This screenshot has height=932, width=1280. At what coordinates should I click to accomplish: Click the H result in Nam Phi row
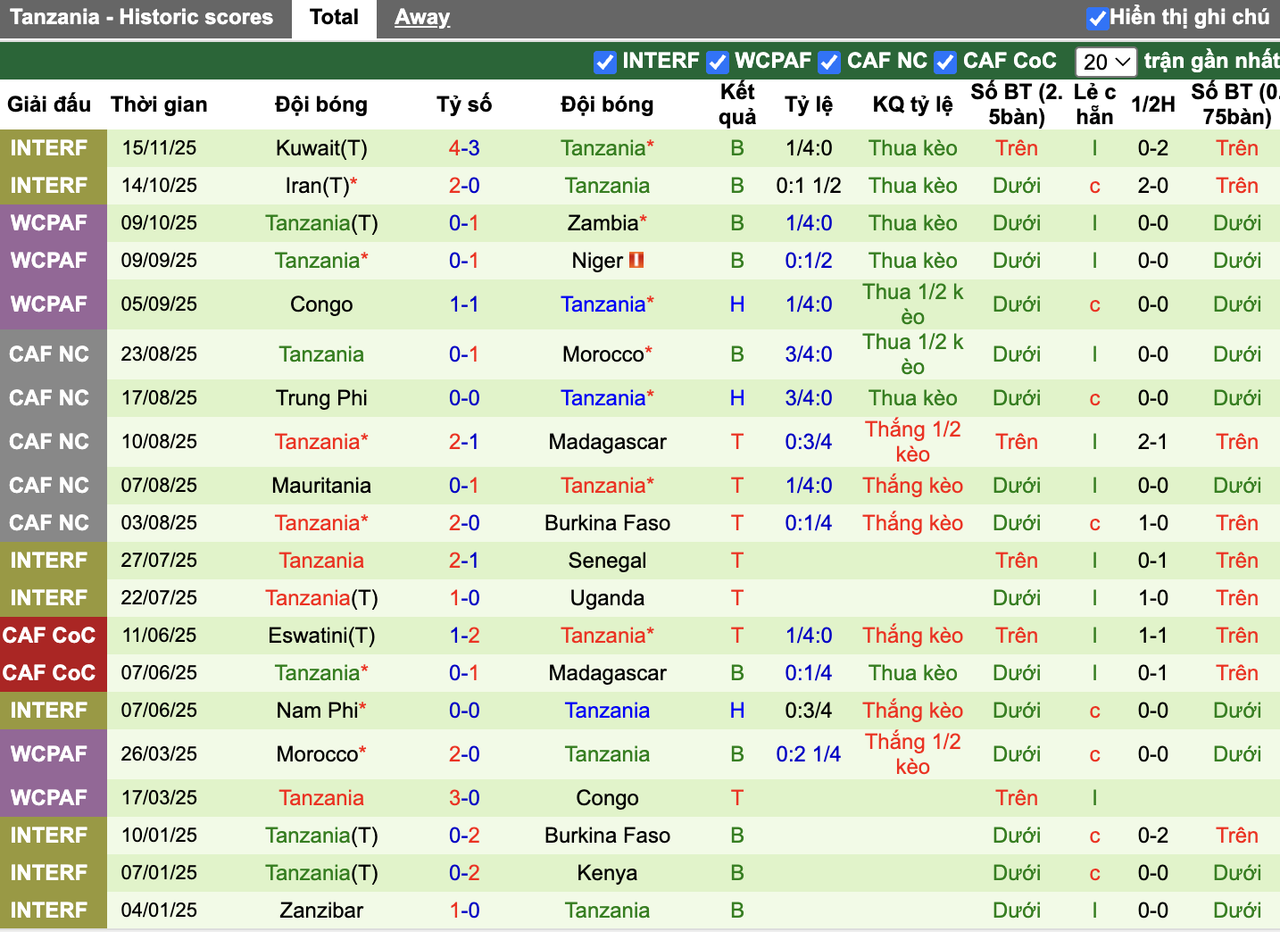[737, 710]
